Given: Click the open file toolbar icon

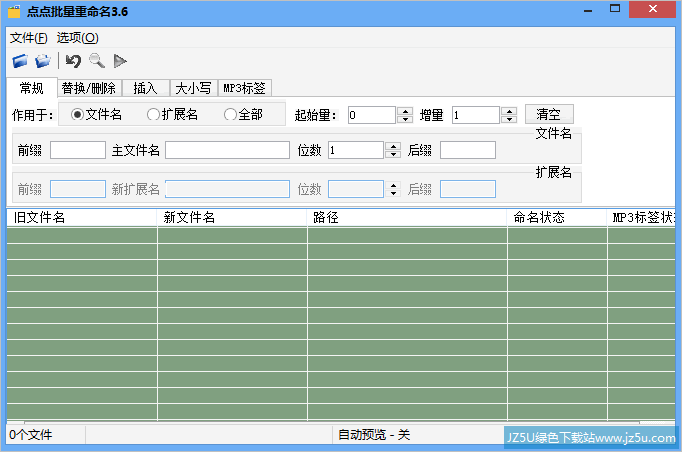Looking at the screenshot, I should 20,61.
